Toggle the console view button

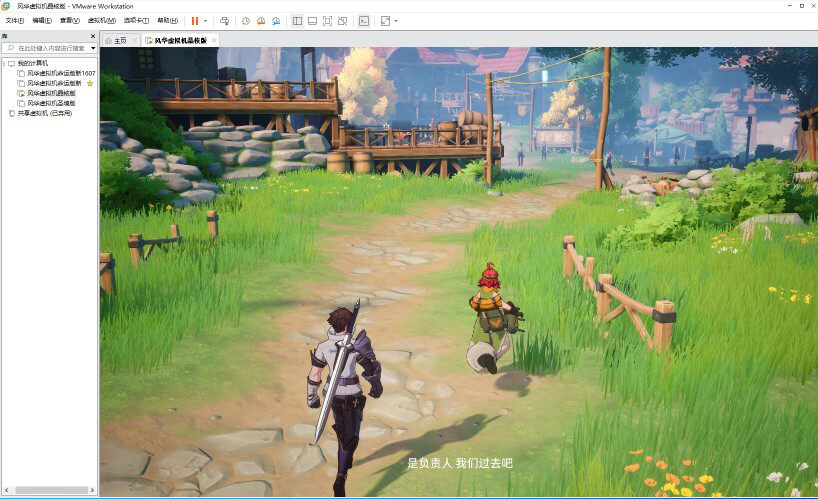(364, 21)
